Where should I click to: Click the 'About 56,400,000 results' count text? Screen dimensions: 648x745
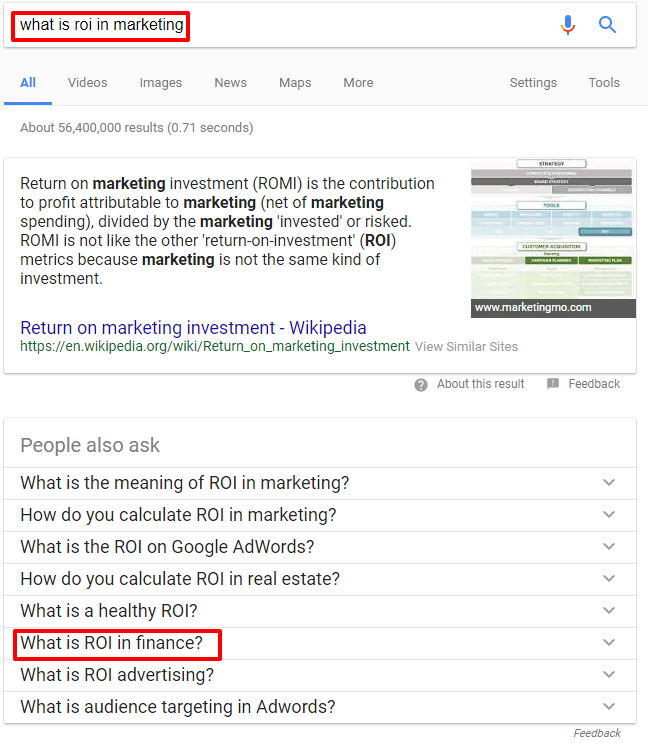tap(136, 128)
